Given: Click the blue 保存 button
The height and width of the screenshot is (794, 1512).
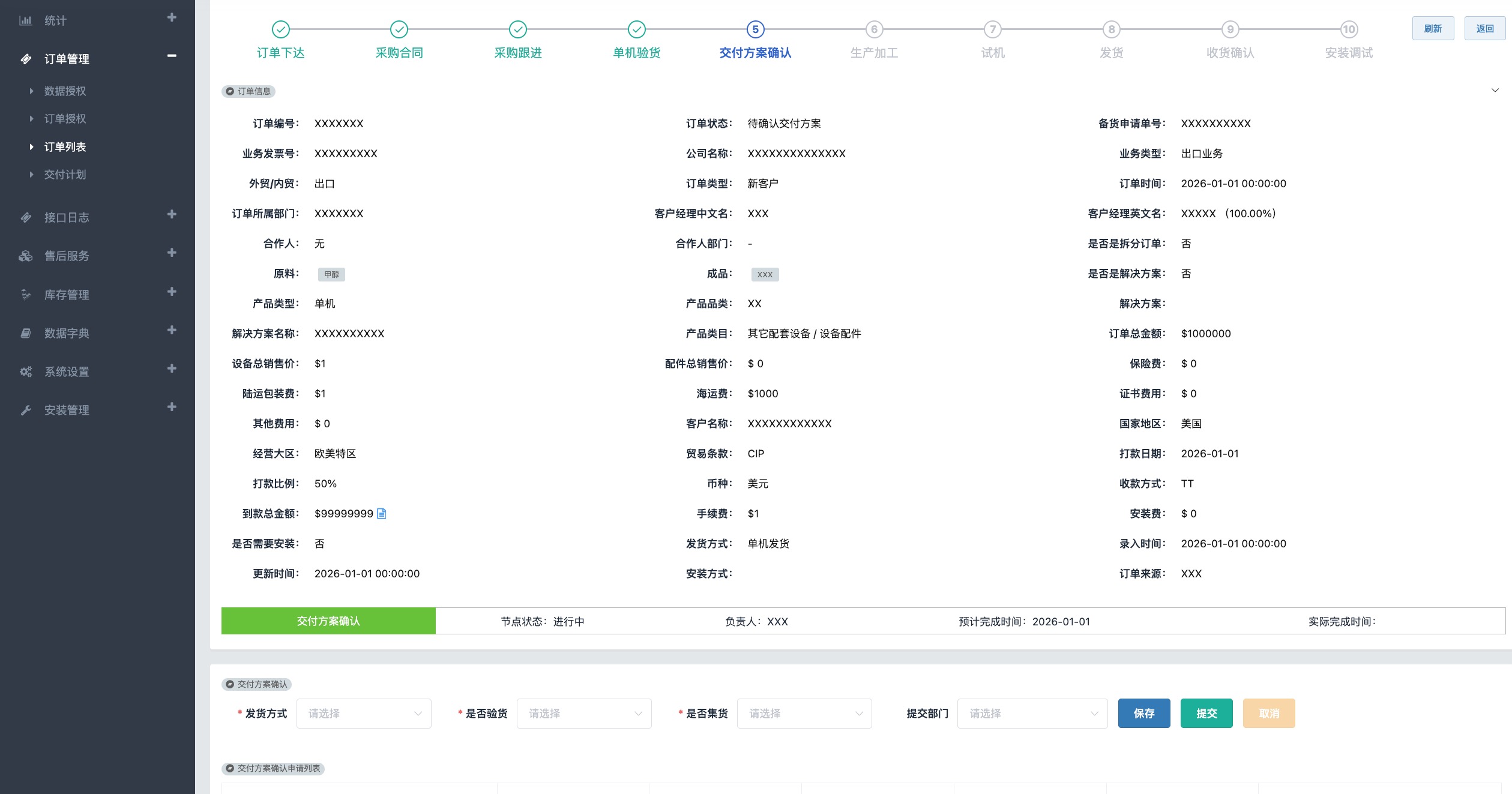Looking at the screenshot, I should [1143, 714].
